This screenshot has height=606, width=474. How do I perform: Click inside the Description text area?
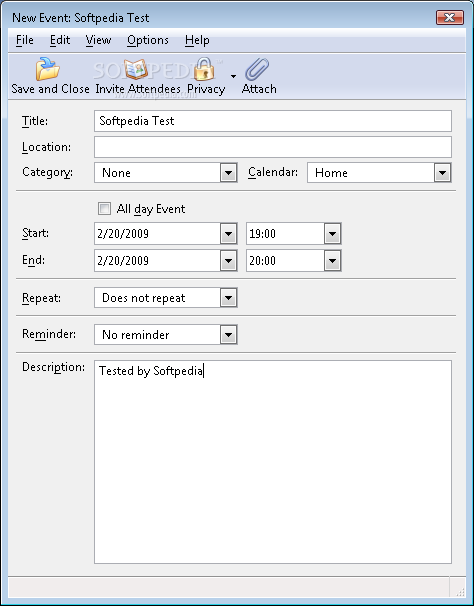[273, 462]
